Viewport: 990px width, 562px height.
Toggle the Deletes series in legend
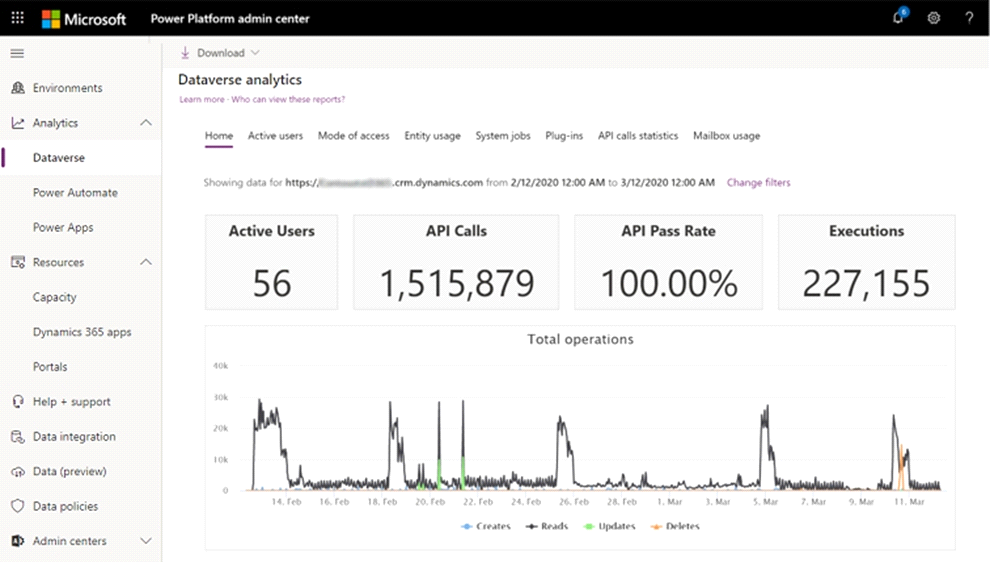coord(675,526)
